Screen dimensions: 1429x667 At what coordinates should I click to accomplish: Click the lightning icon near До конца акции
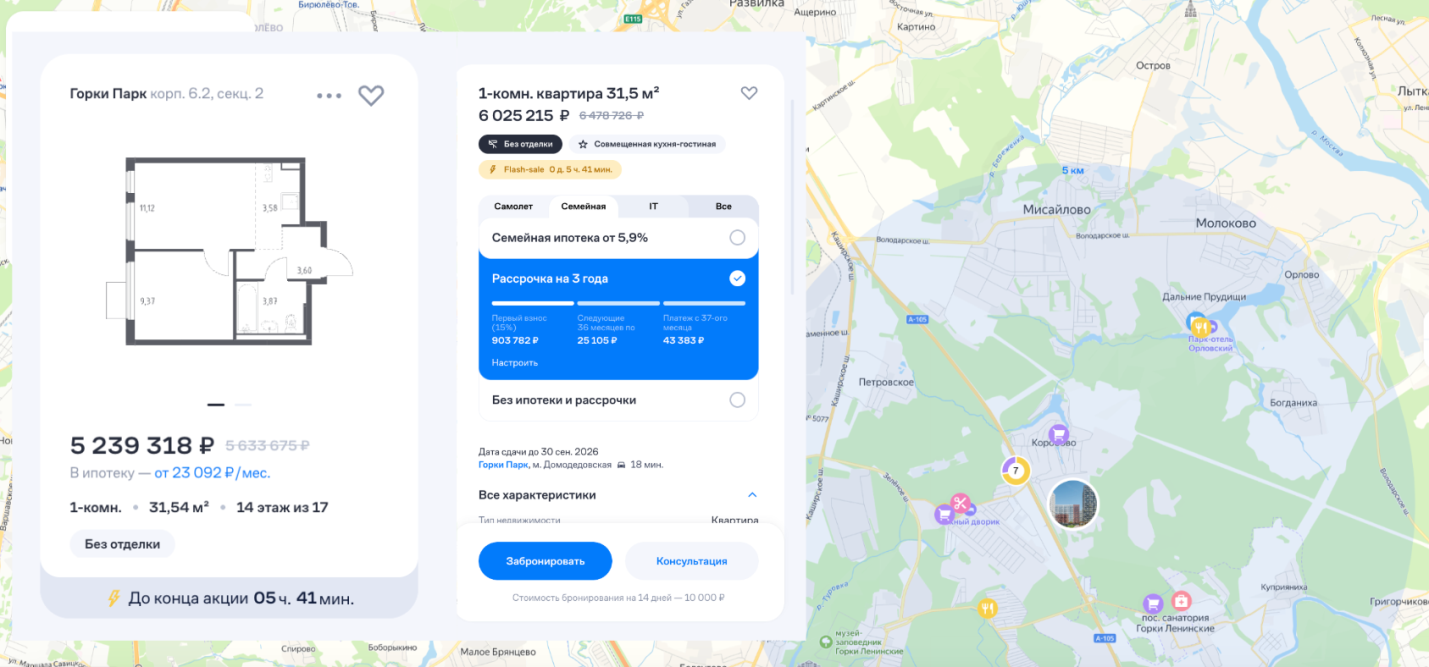coord(114,598)
